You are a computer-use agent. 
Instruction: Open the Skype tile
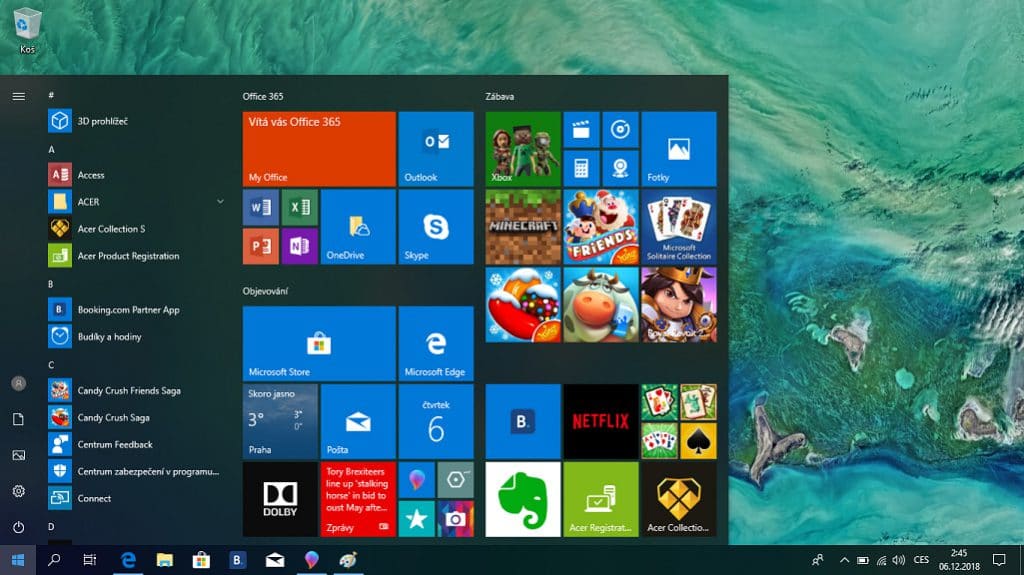[x=436, y=227]
